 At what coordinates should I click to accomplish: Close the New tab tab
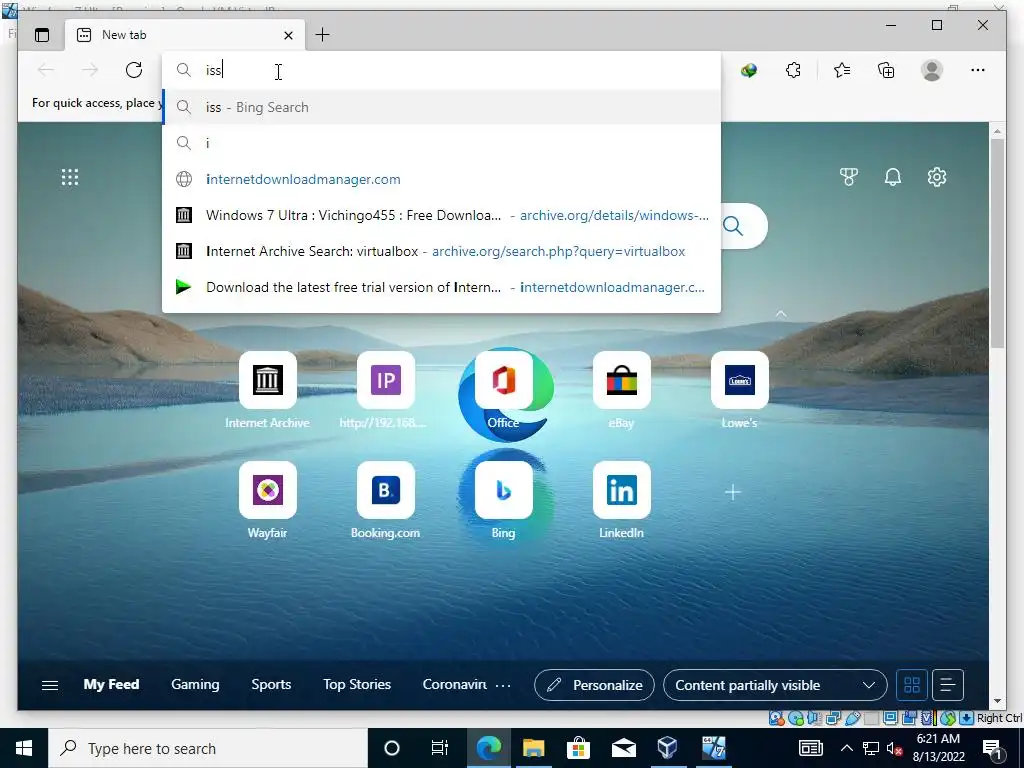click(288, 35)
